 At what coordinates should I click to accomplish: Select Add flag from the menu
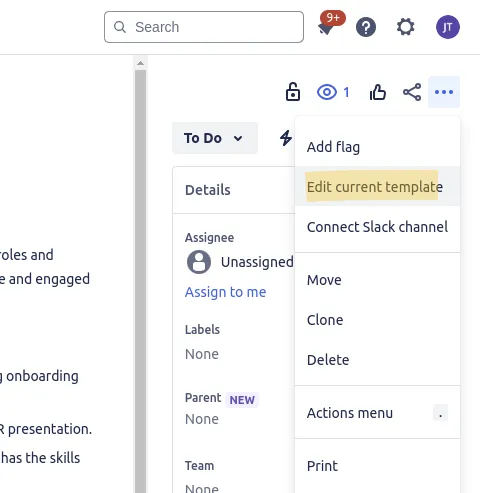click(377, 147)
